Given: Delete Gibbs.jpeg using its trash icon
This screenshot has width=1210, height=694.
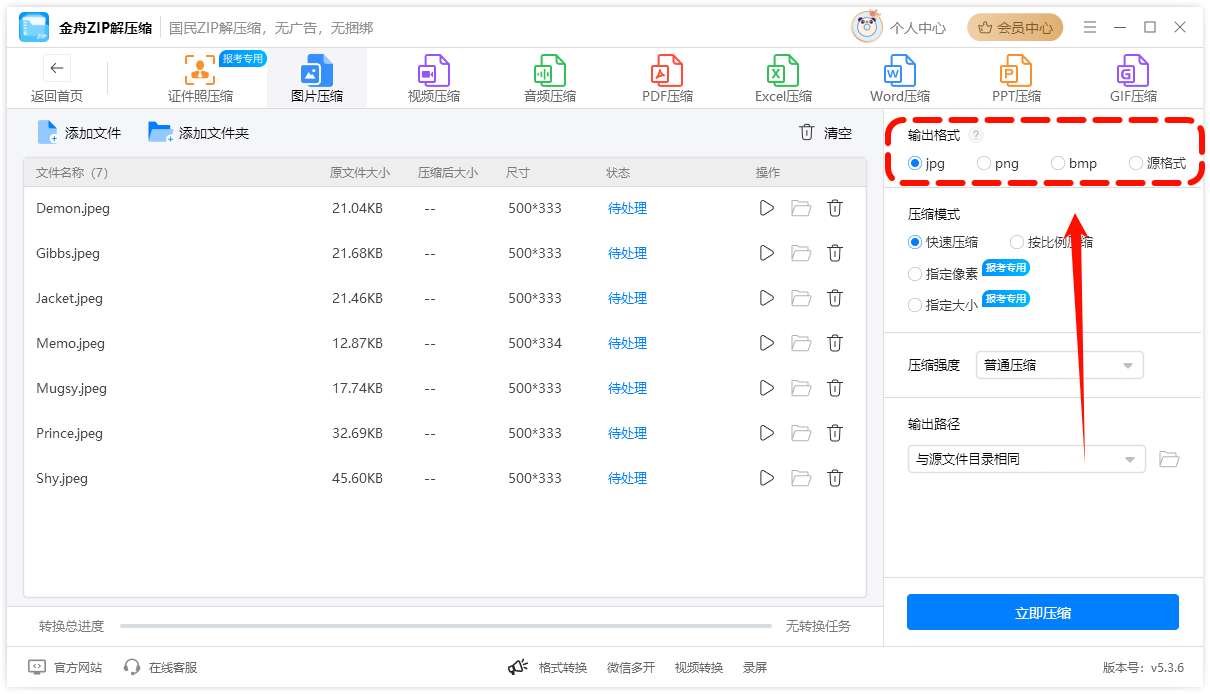Looking at the screenshot, I should pos(835,253).
